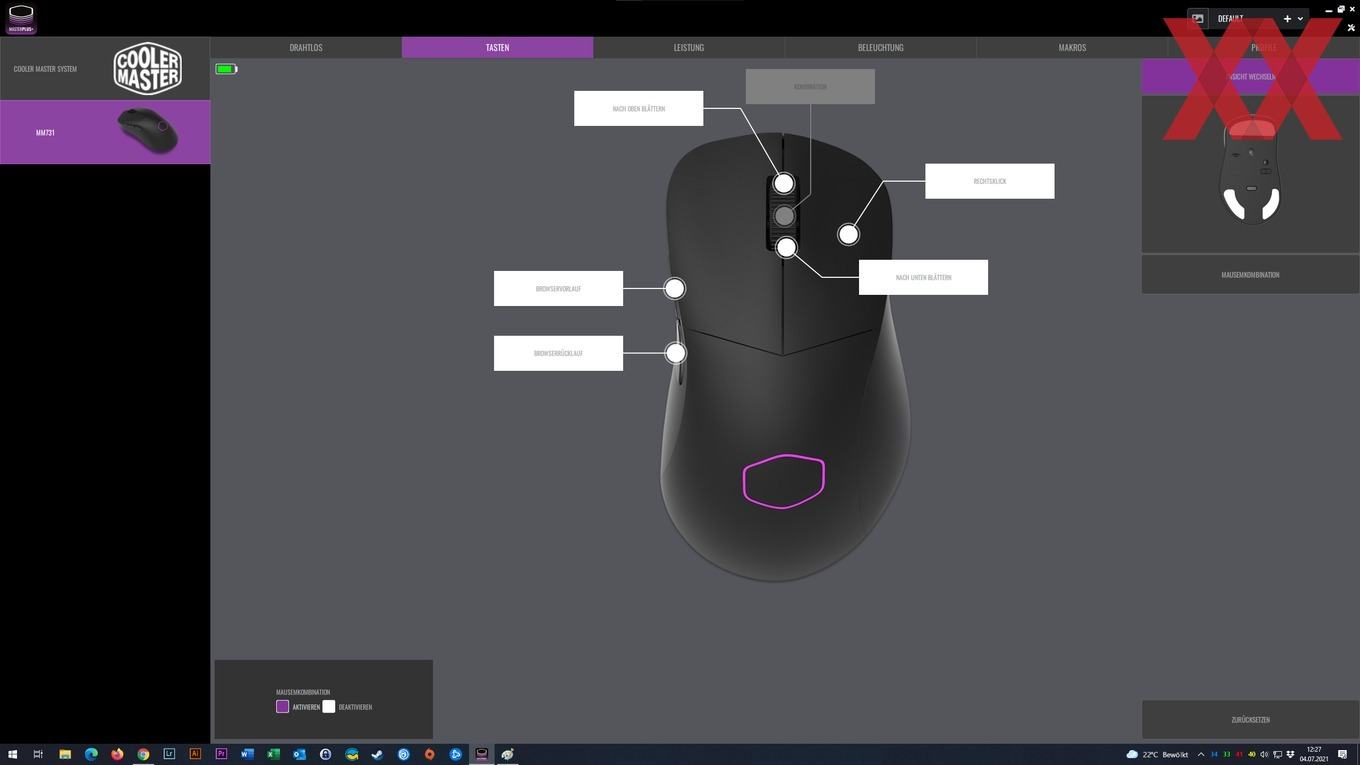Launch Microsoft Edge from taskbar
This screenshot has height=765, width=1360.
click(x=91, y=754)
